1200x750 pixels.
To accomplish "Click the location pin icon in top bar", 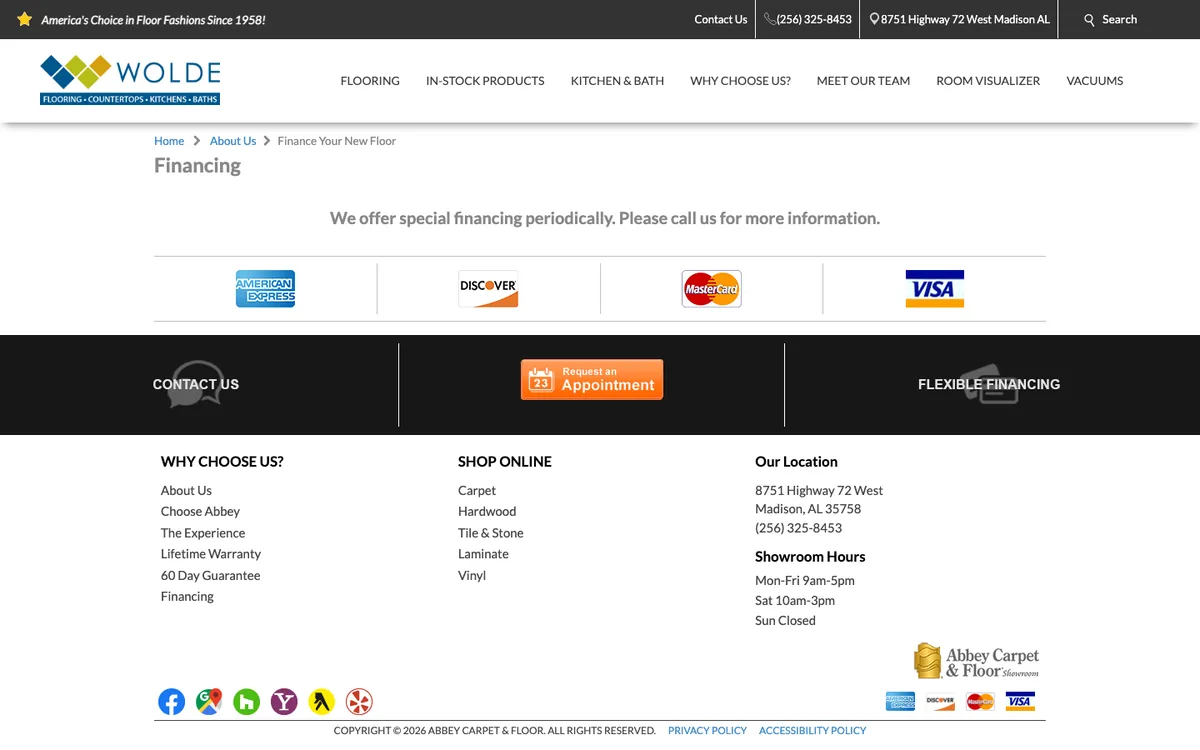I will click(x=874, y=19).
